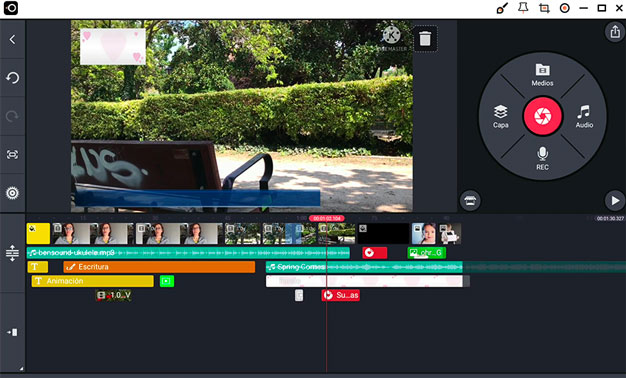The image size is (626, 378).
Task: Capture frame from the preview
Action: pos(12,154)
